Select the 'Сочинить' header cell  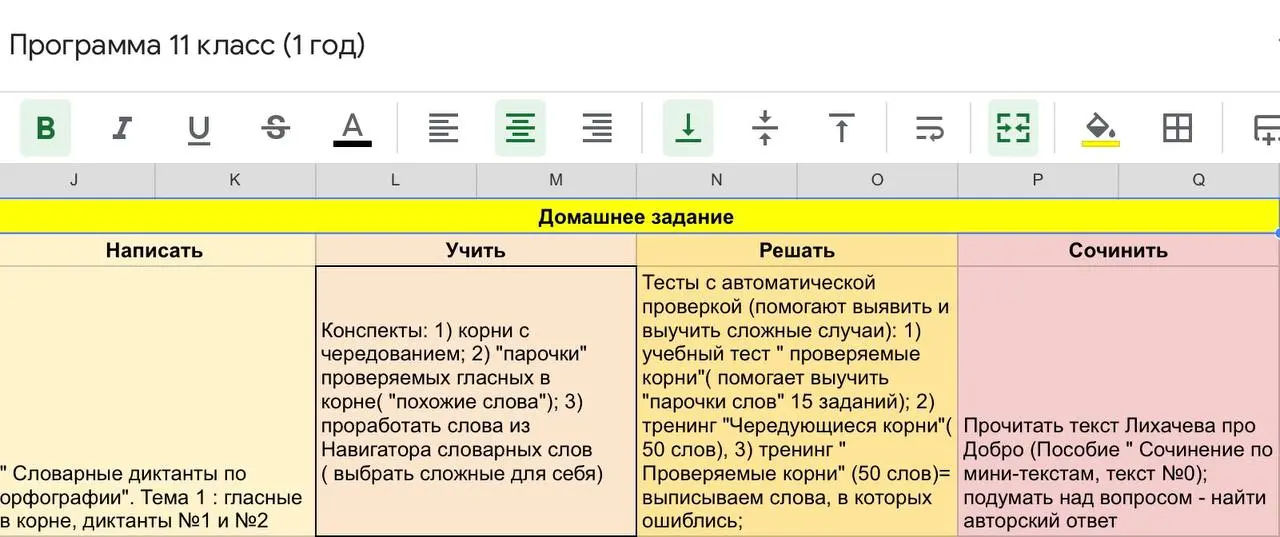click(1118, 250)
